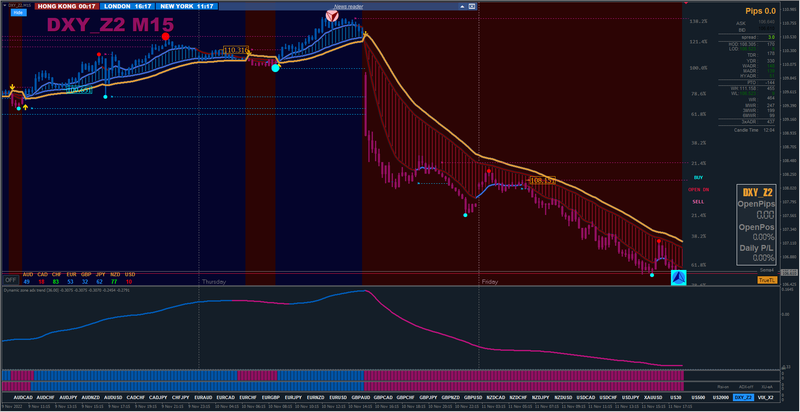Select the LONDON session clock

coord(126,7)
